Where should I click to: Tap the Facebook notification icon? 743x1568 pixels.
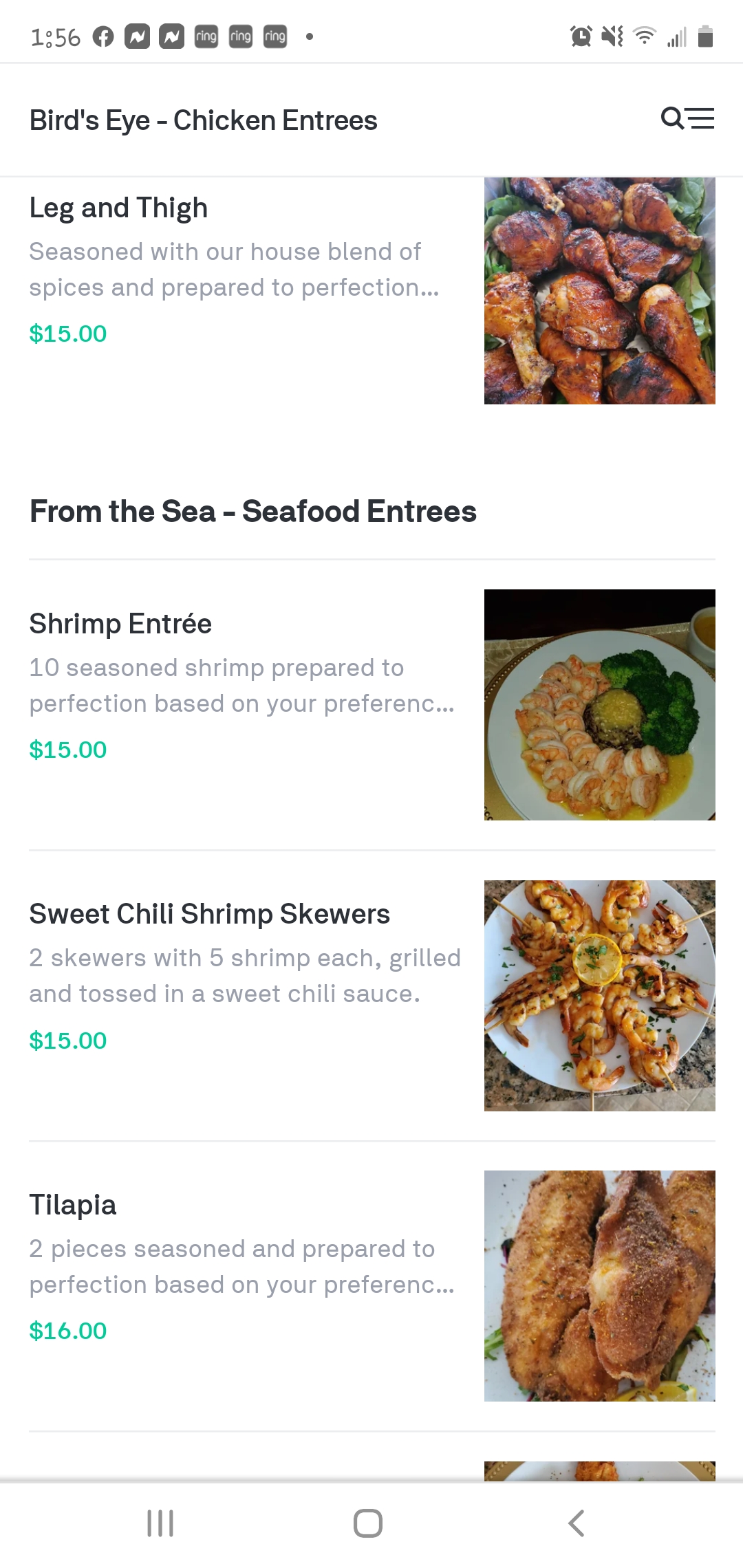103,36
